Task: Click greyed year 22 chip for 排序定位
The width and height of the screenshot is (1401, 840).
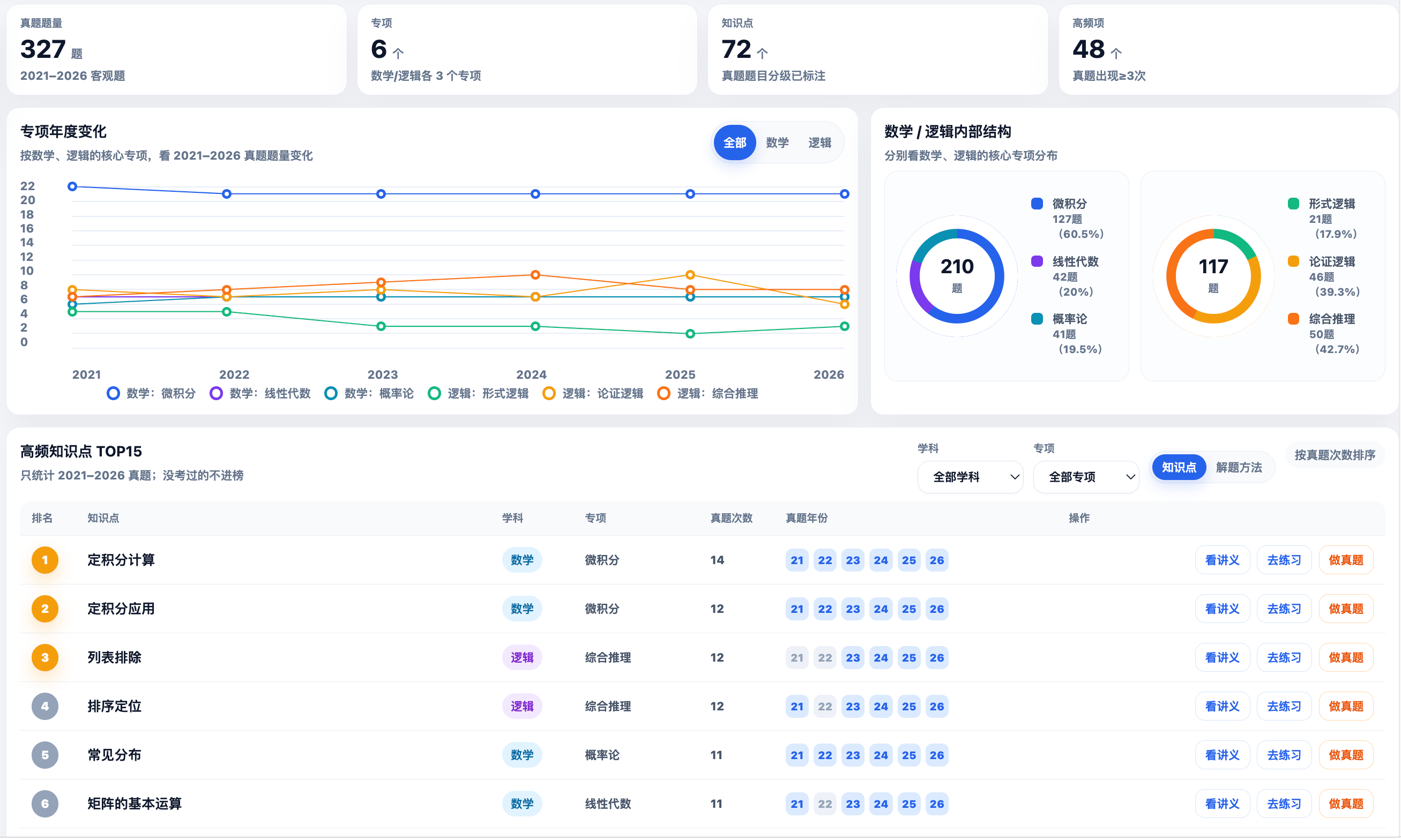Action: pyautogui.click(x=825, y=707)
